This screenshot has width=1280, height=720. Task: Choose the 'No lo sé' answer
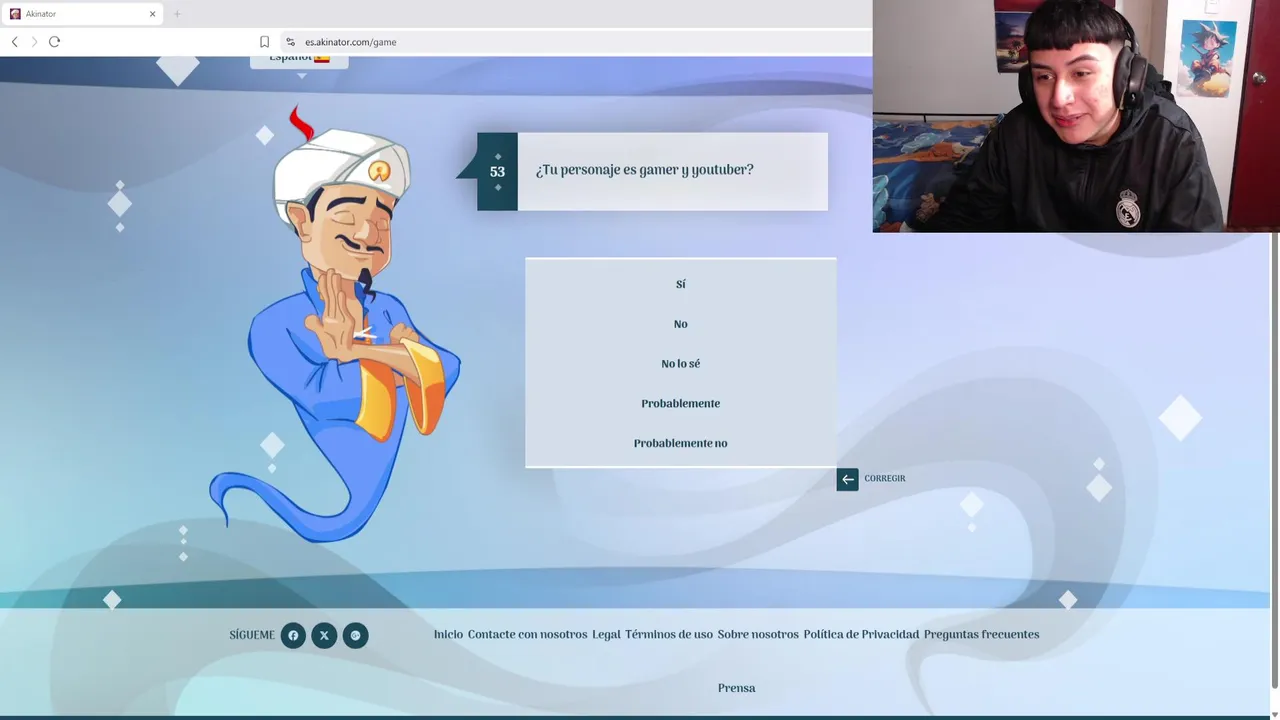tap(680, 364)
